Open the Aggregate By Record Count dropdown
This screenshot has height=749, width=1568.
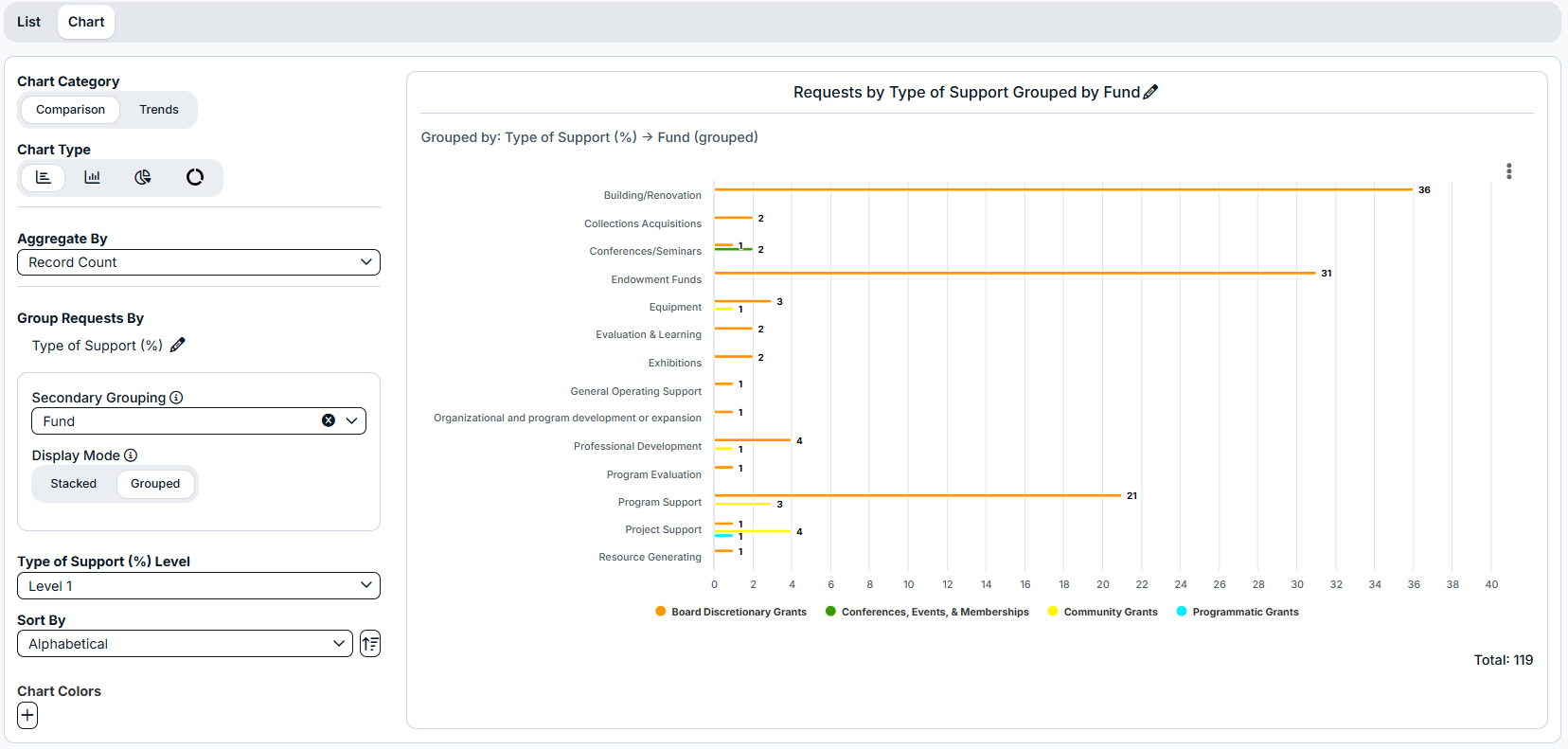click(x=199, y=262)
